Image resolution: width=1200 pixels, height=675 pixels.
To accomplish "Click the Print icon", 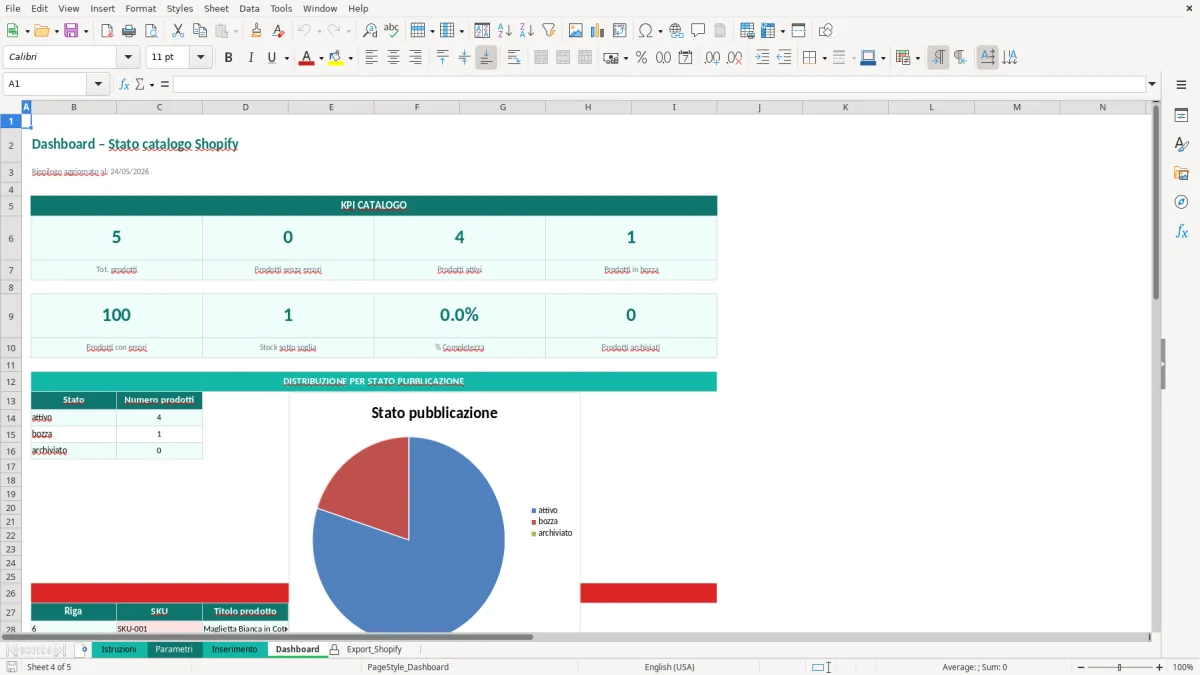I will (129, 31).
